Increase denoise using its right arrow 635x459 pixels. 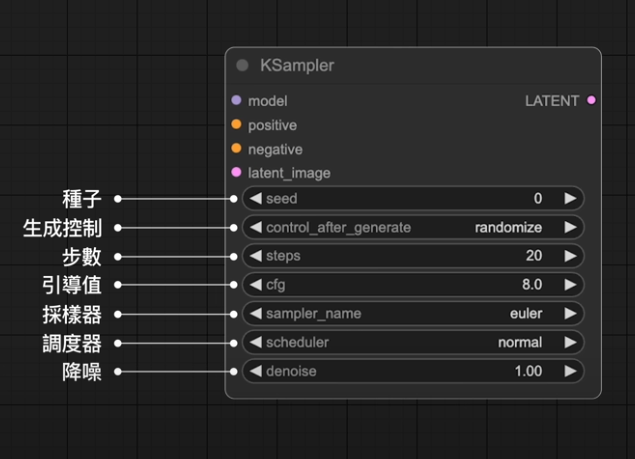(x=570, y=371)
